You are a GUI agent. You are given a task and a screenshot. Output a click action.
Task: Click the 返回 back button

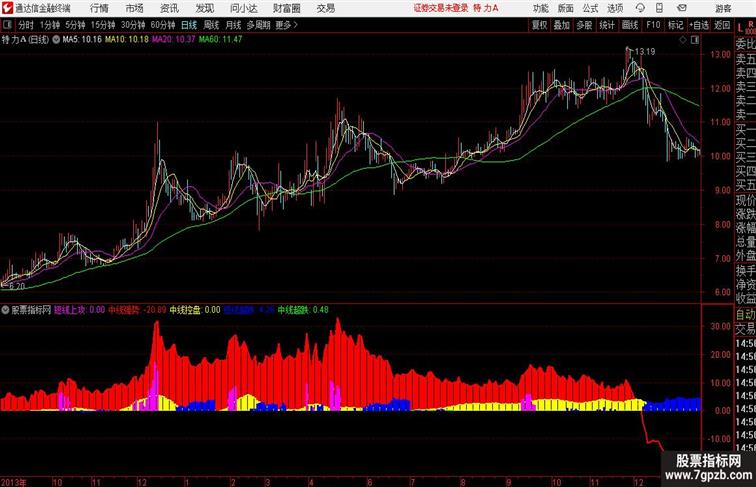[x=722, y=25]
